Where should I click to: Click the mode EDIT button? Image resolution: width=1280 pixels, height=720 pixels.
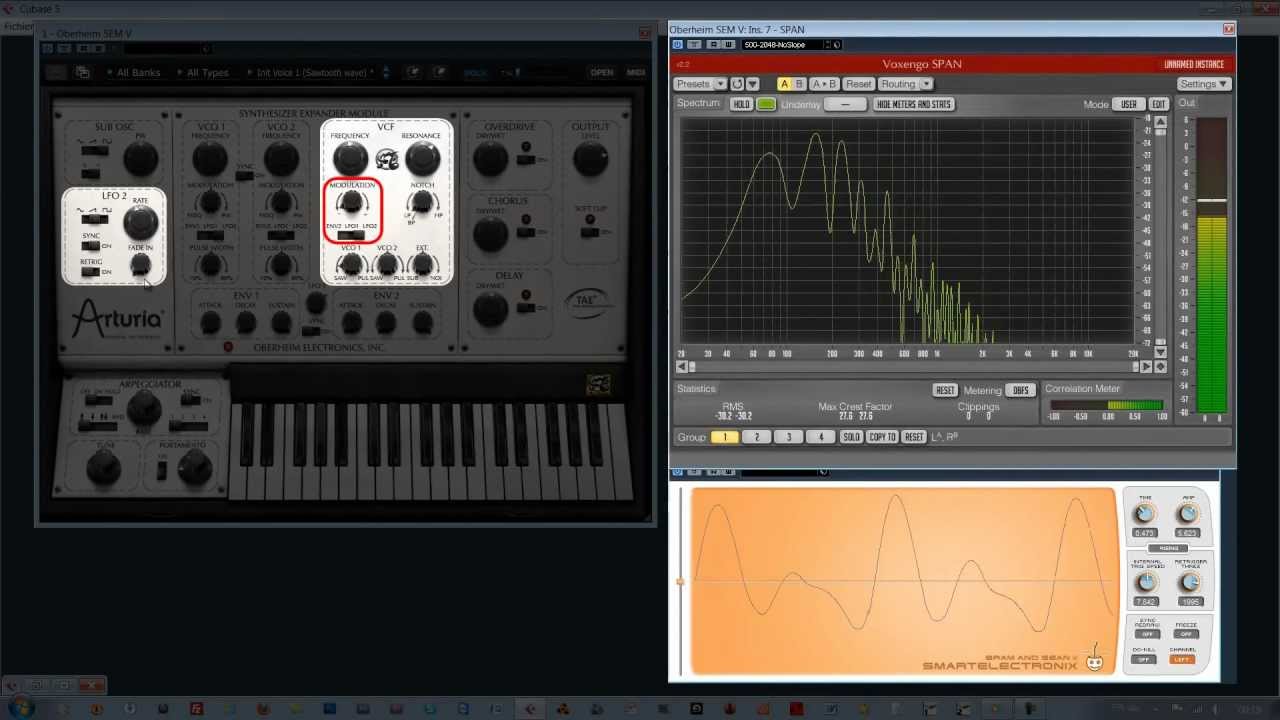pyautogui.click(x=1158, y=104)
